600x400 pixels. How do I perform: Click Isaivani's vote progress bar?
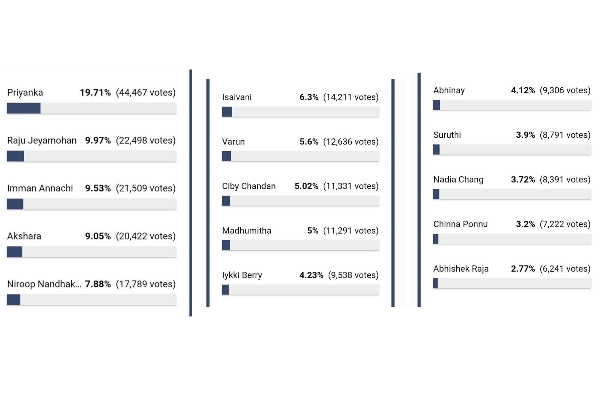pos(300,111)
